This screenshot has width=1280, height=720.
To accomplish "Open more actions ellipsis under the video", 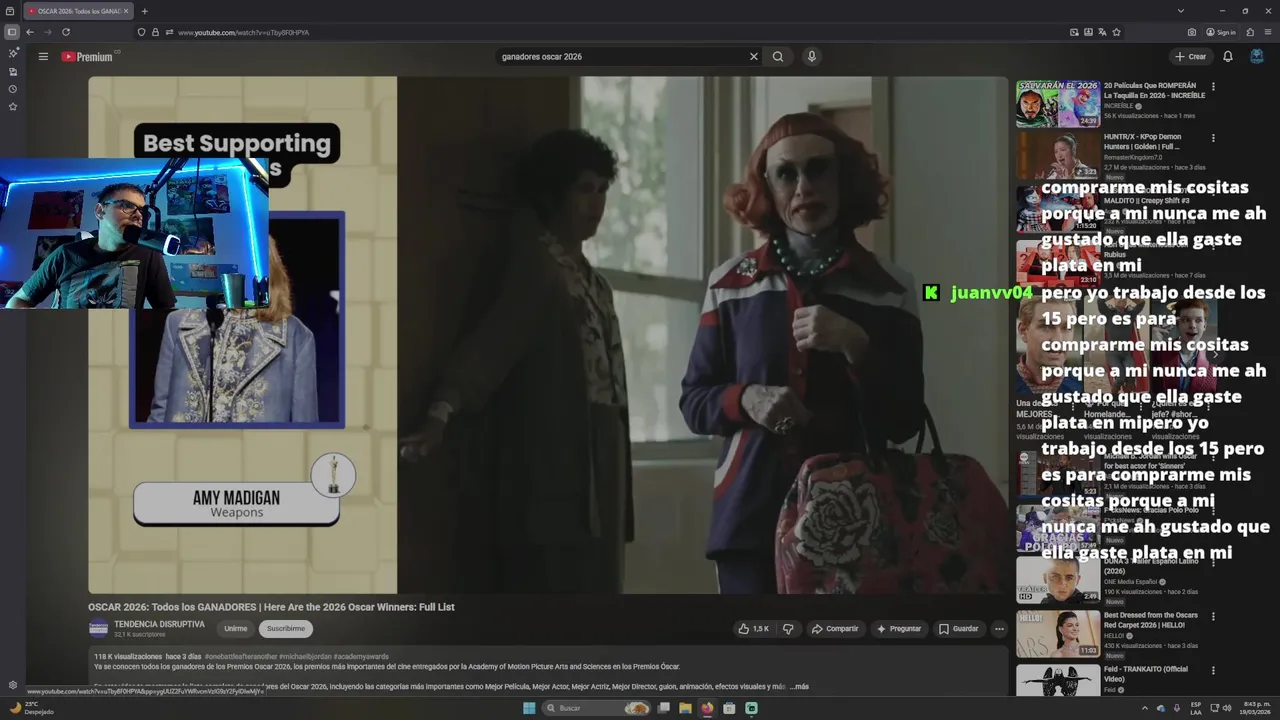I will click(998, 629).
